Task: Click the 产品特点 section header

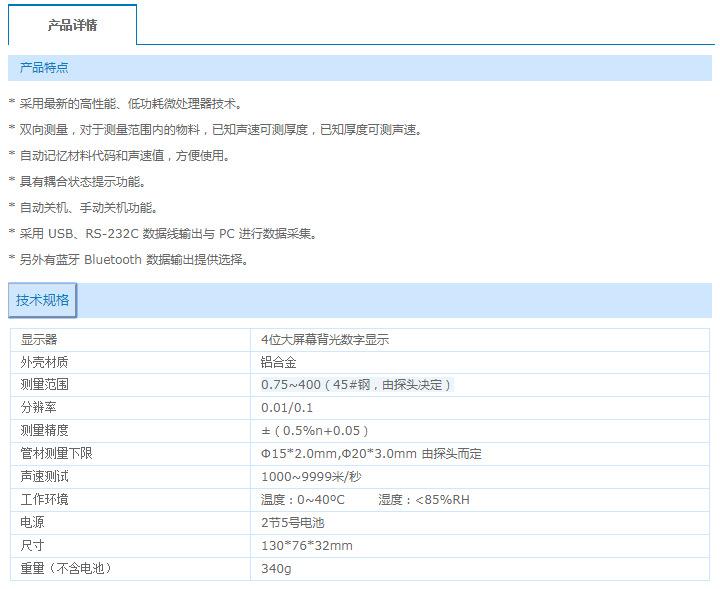Action: click(x=44, y=68)
